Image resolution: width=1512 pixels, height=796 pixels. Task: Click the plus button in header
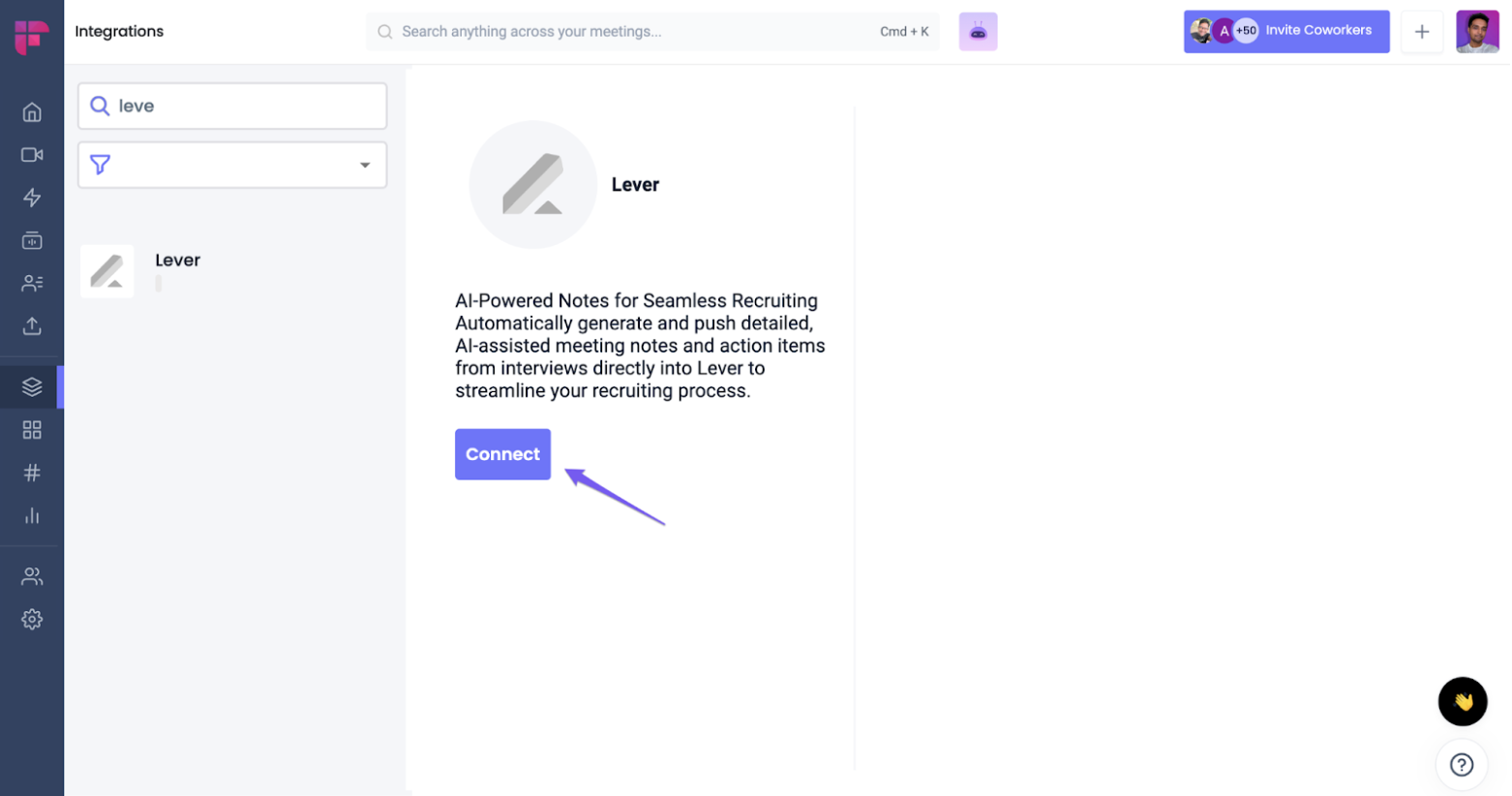[1421, 32]
